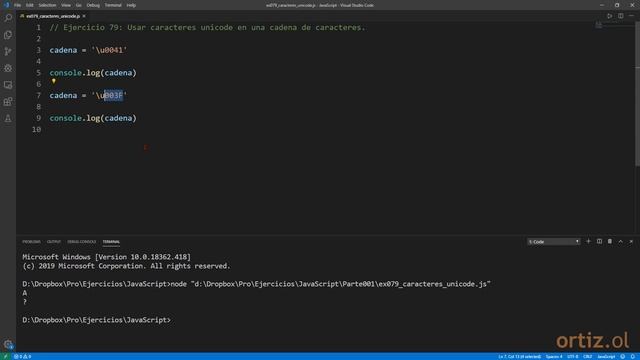Screen dimensions: 640x360
Task: Click line number 5 in gutter
Action: coord(38,73)
